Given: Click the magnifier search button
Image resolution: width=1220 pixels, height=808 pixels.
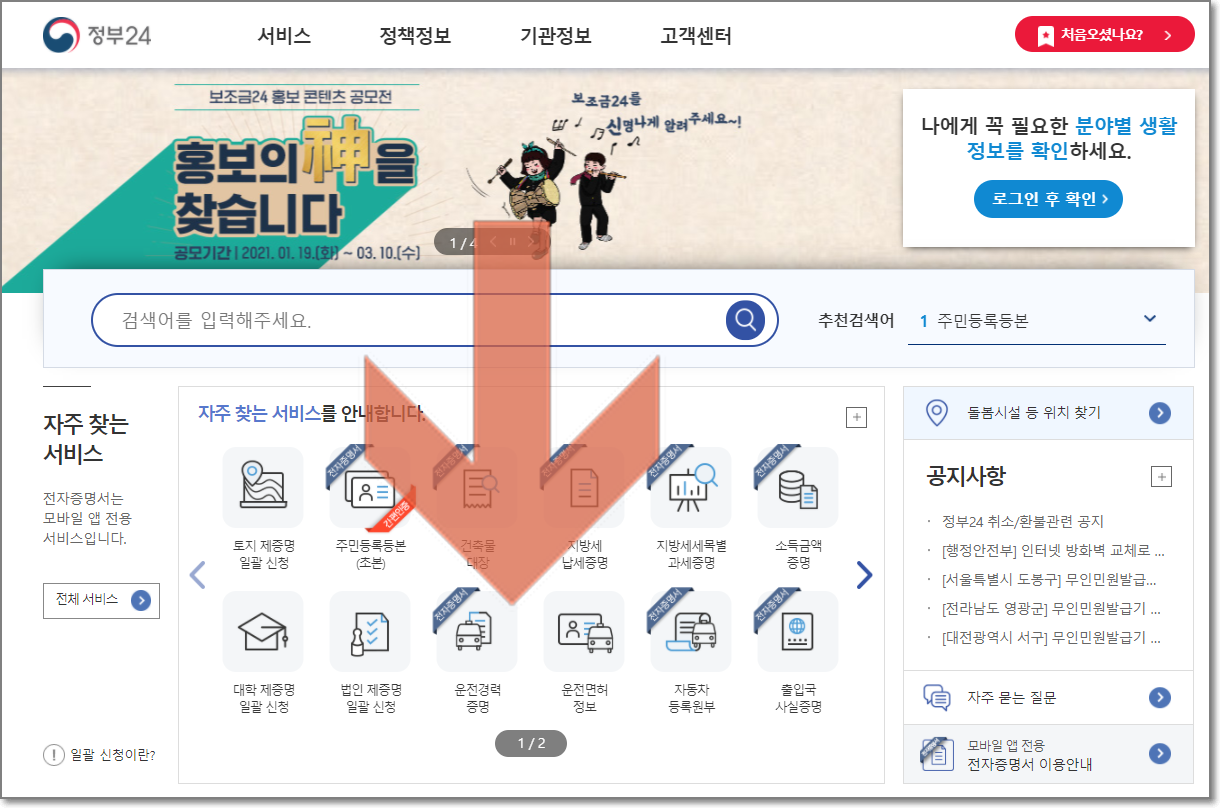Looking at the screenshot, I should tap(745, 320).
